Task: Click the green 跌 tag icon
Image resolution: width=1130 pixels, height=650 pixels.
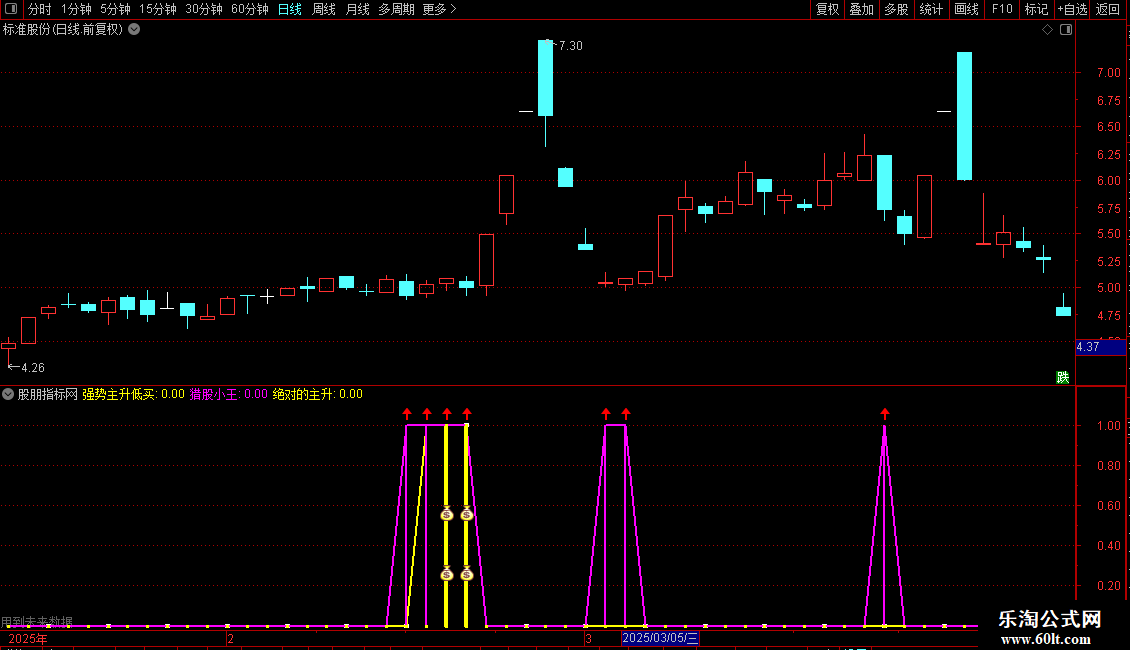Action: [x=1062, y=377]
